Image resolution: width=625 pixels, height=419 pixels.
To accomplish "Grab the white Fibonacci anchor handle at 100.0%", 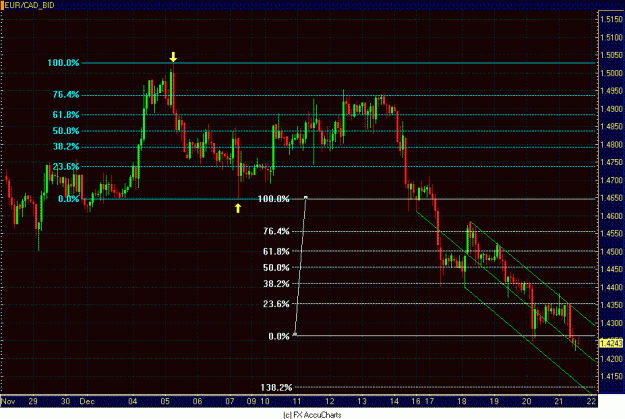I will click(306, 197).
